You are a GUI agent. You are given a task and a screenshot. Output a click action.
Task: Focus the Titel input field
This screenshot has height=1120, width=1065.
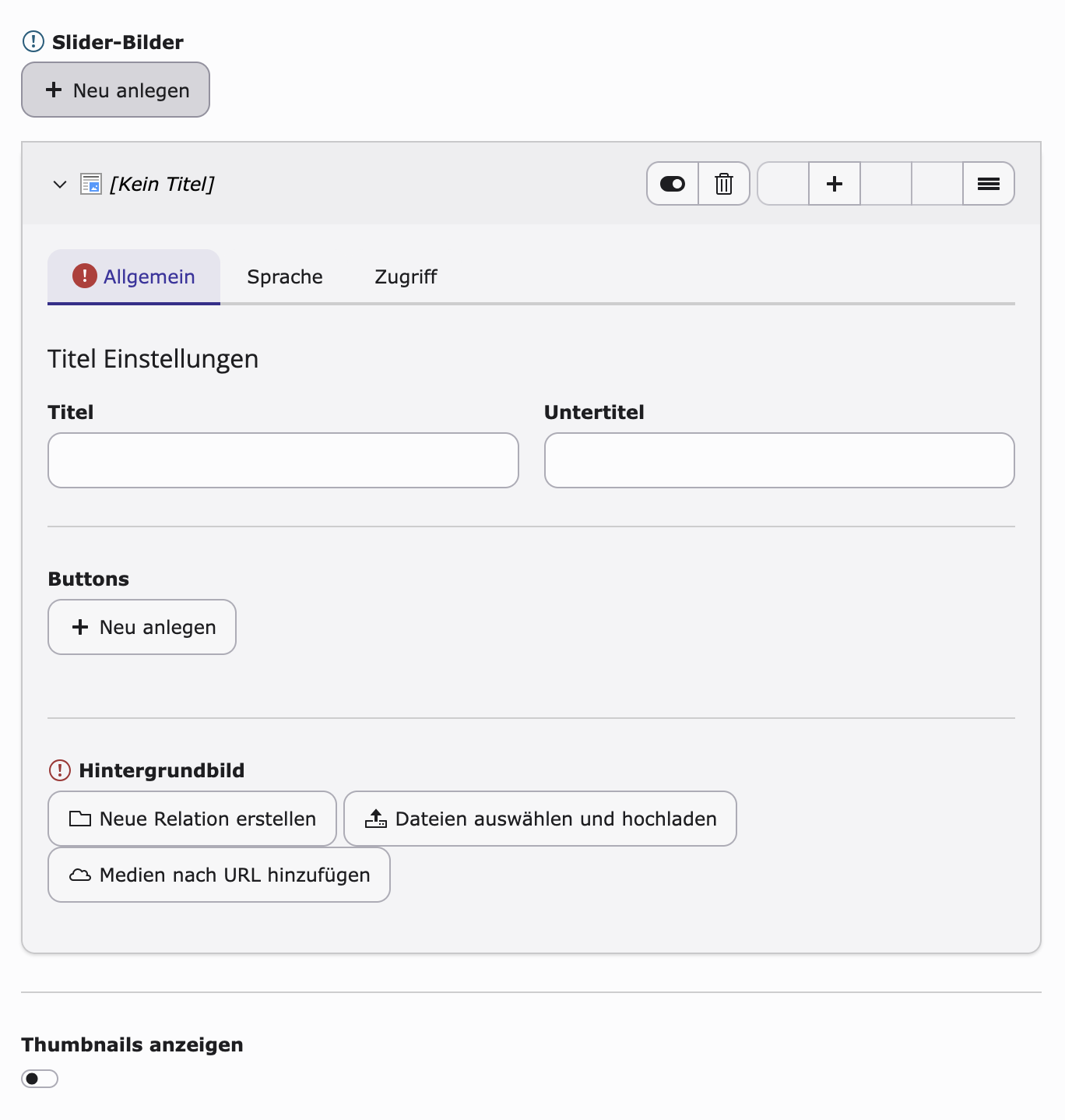click(283, 460)
